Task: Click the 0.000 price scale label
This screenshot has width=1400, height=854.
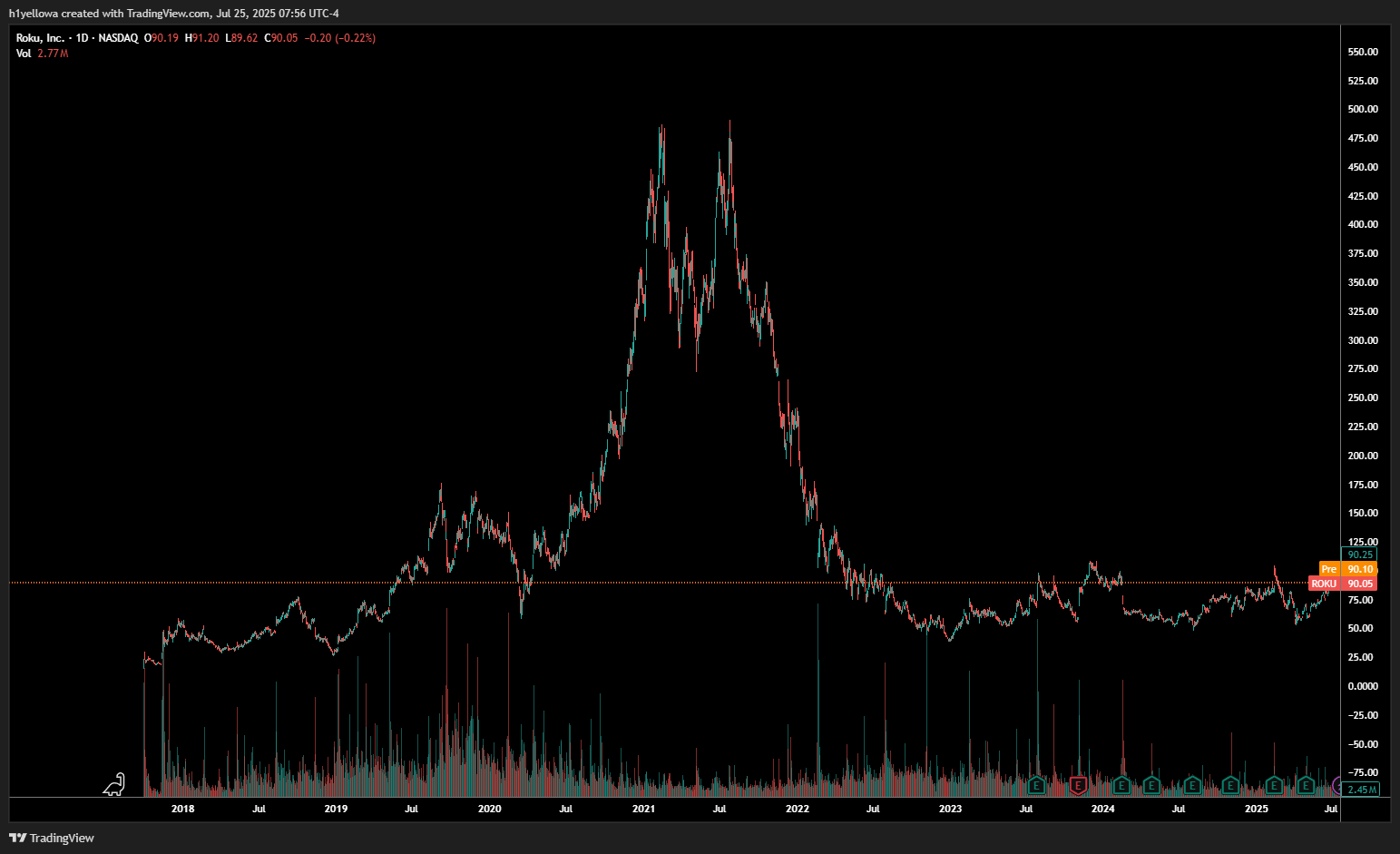Action: [x=1363, y=686]
